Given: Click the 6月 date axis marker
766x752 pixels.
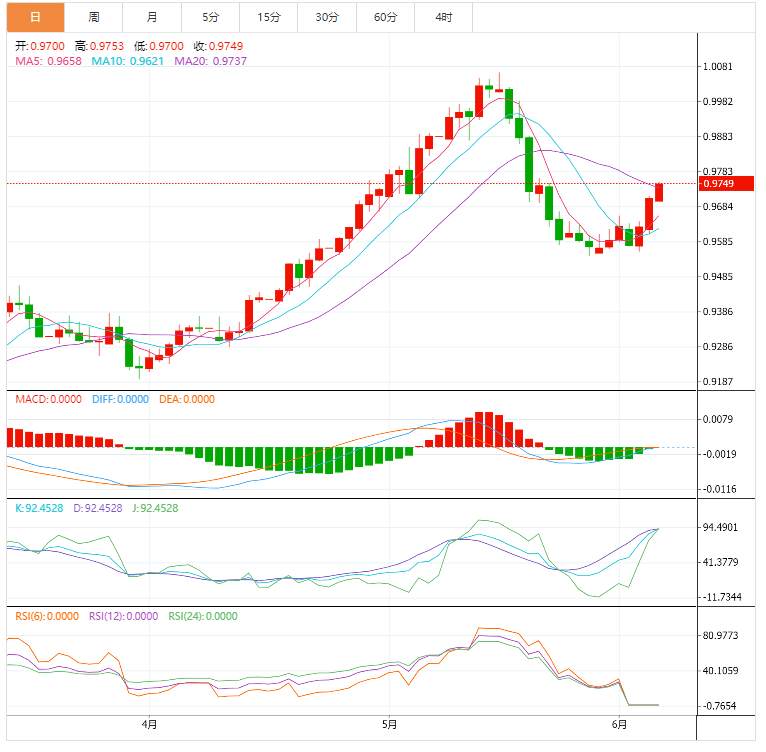Looking at the screenshot, I should (x=620, y=724).
